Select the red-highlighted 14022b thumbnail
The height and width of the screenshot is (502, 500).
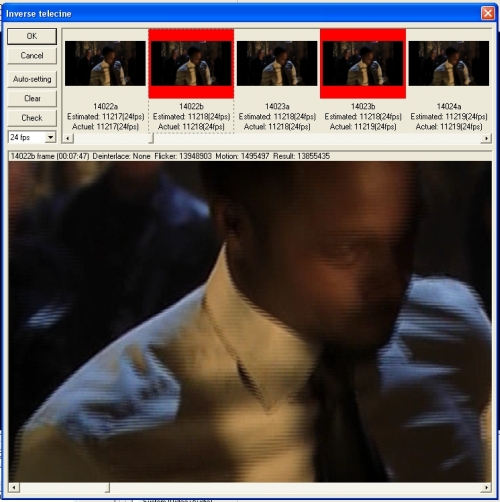[x=191, y=63]
